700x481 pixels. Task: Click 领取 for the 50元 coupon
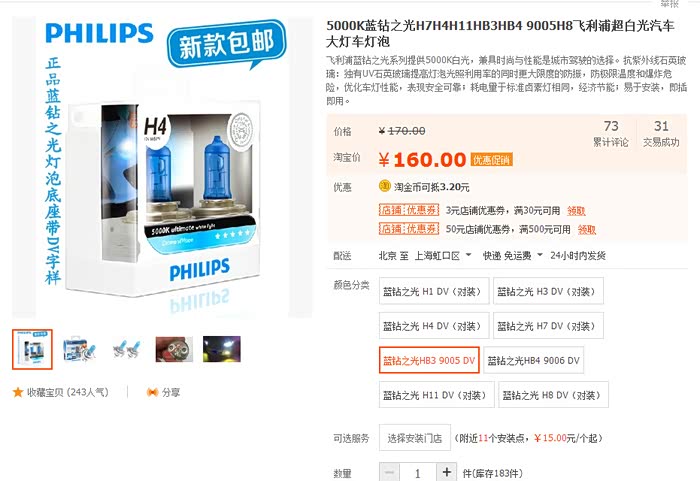point(587,229)
